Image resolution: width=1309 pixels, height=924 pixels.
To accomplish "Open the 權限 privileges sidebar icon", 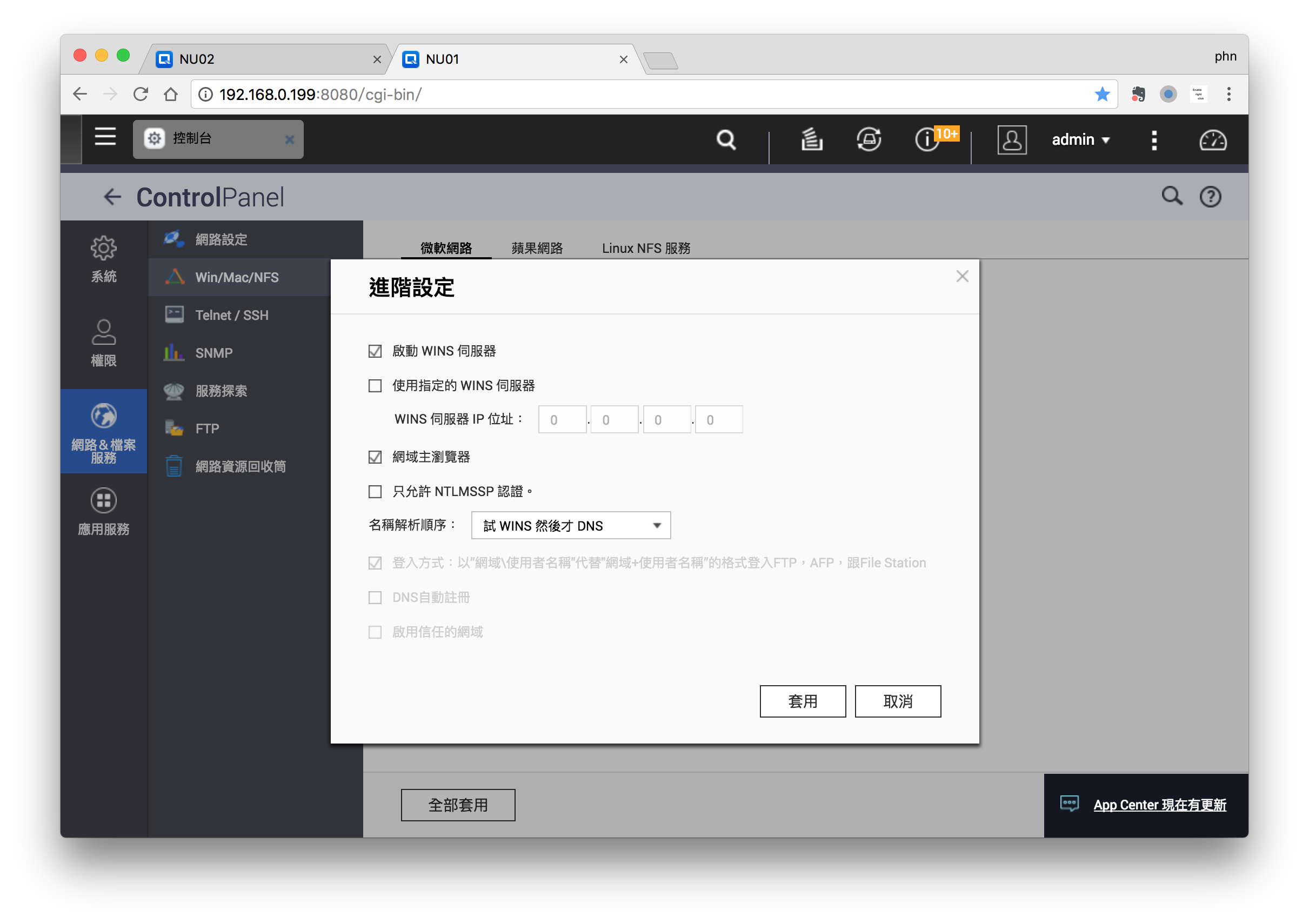I will click(103, 332).
